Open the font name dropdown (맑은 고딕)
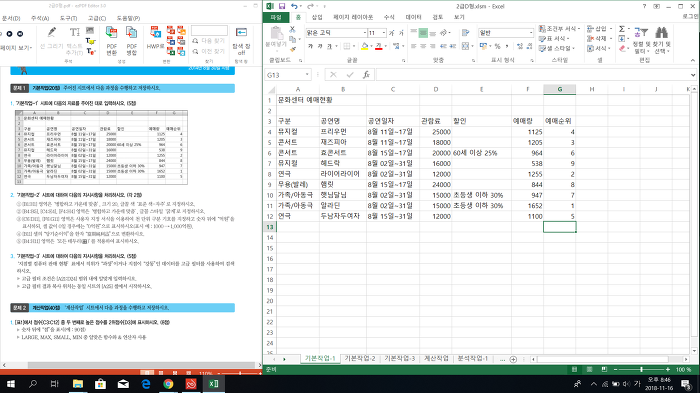The width and height of the screenshot is (700, 393). (x=364, y=33)
